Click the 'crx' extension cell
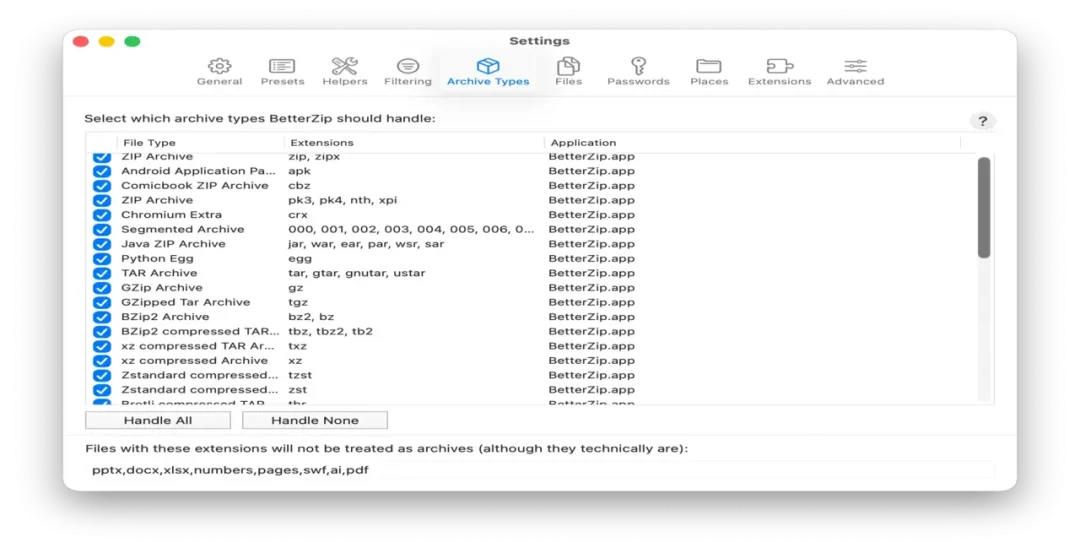1080x548 pixels. pyautogui.click(x=298, y=215)
